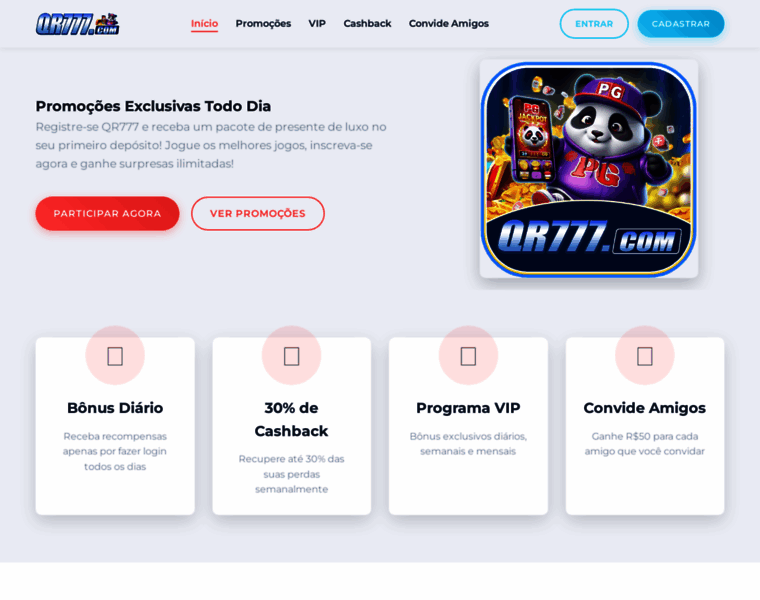Select the 30% de Cashback heading
The height and width of the screenshot is (600, 760).
coord(291,419)
